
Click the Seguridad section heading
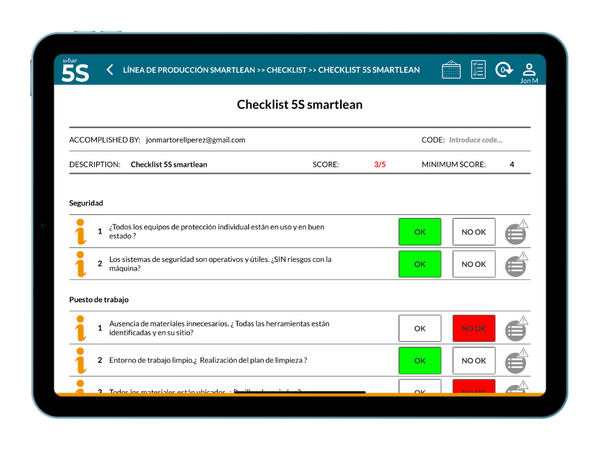click(x=86, y=203)
